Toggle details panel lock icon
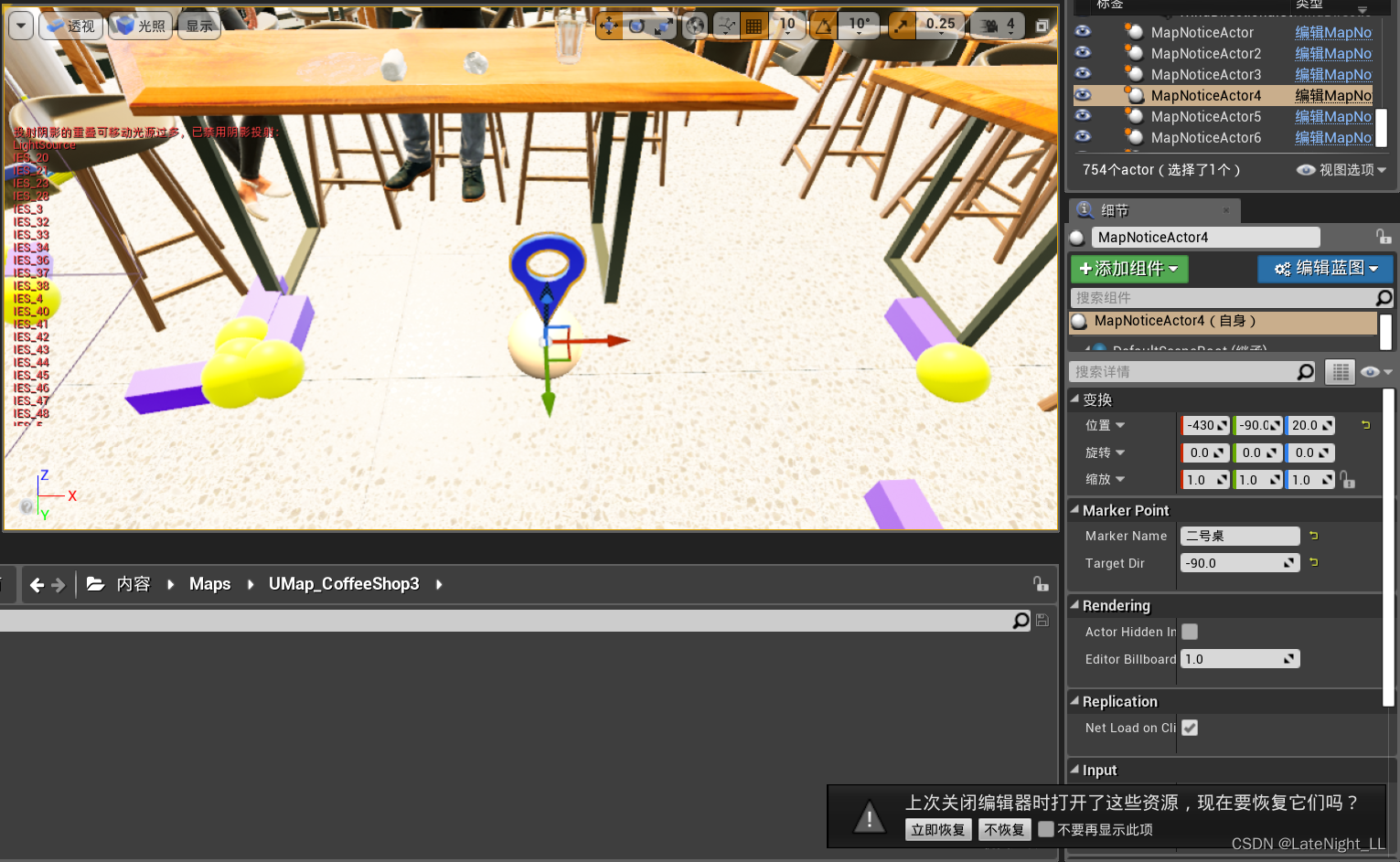The height and width of the screenshot is (862, 1400). (1384, 237)
